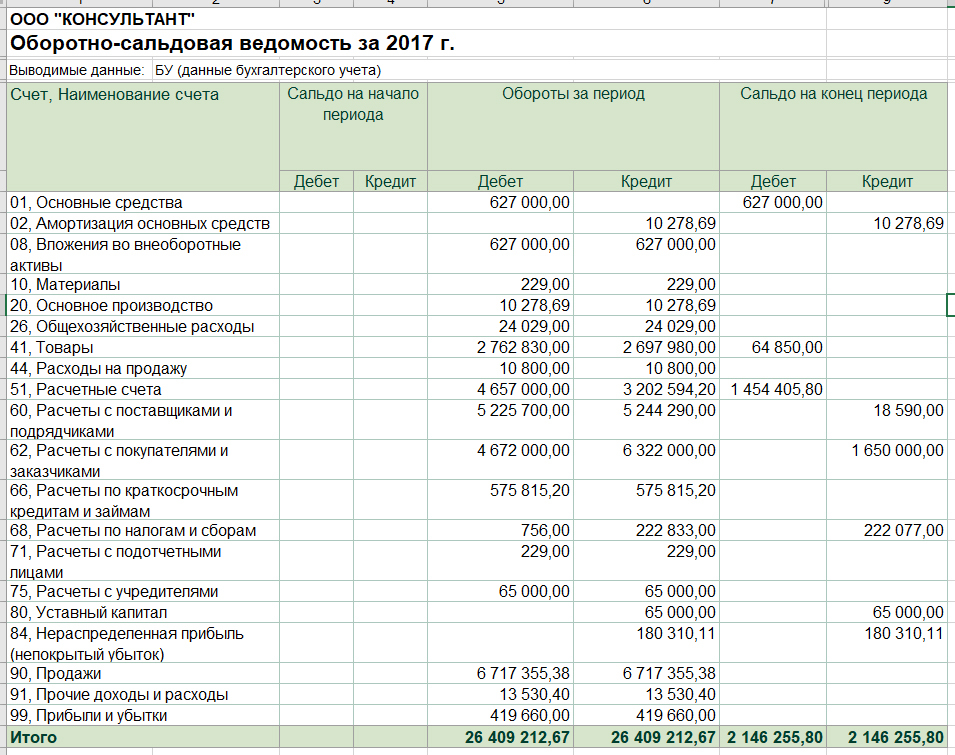
Task: Click the closing debit 627 000,00 for account 01
Action: [x=783, y=202]
